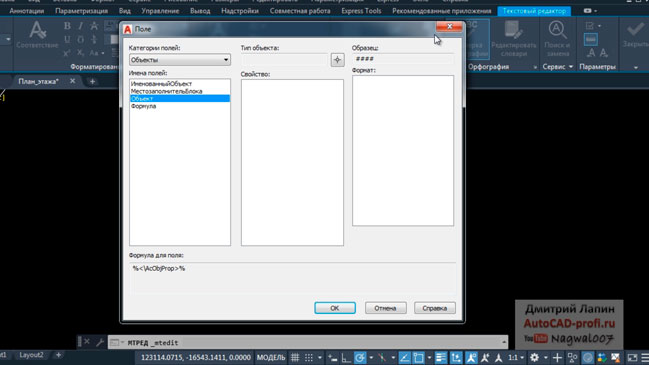
Task: Toggle drawing grid display
Action: 295,357
